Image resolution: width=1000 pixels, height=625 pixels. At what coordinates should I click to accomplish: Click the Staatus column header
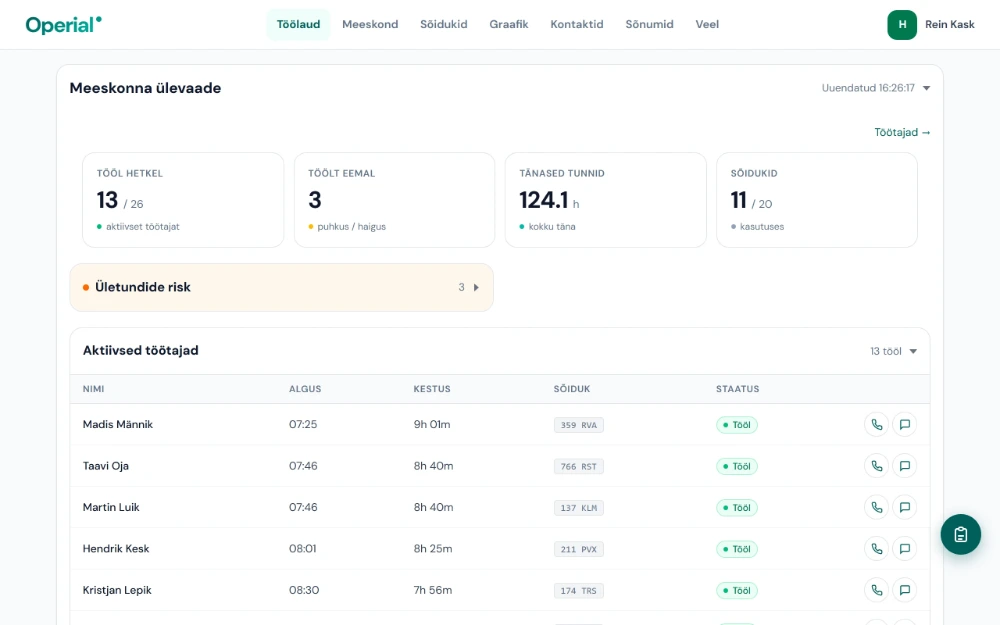click(737, 389)
